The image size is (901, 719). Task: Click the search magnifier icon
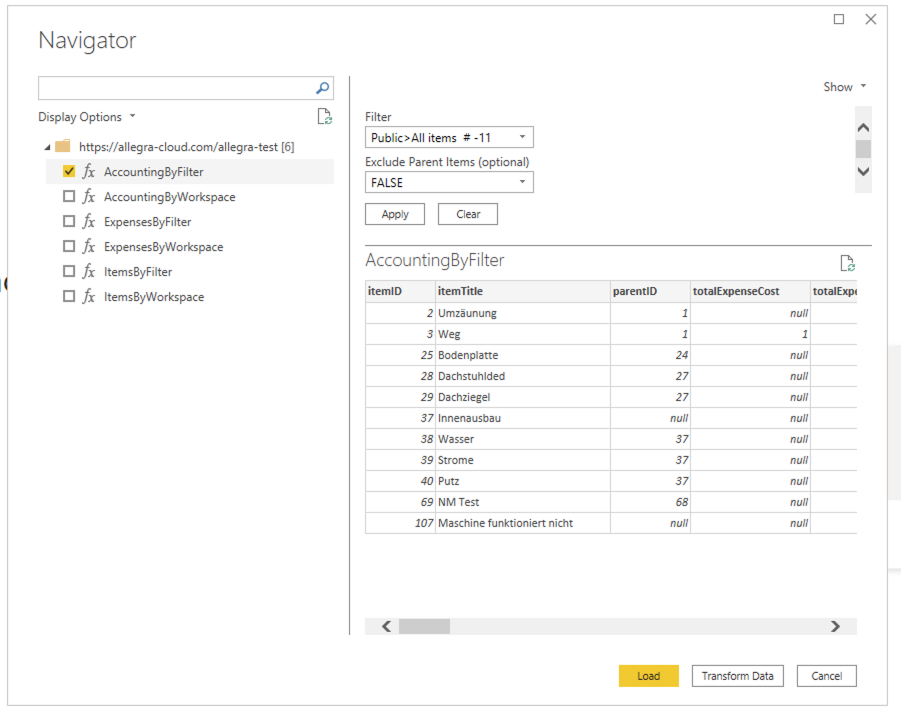point(322,88)
